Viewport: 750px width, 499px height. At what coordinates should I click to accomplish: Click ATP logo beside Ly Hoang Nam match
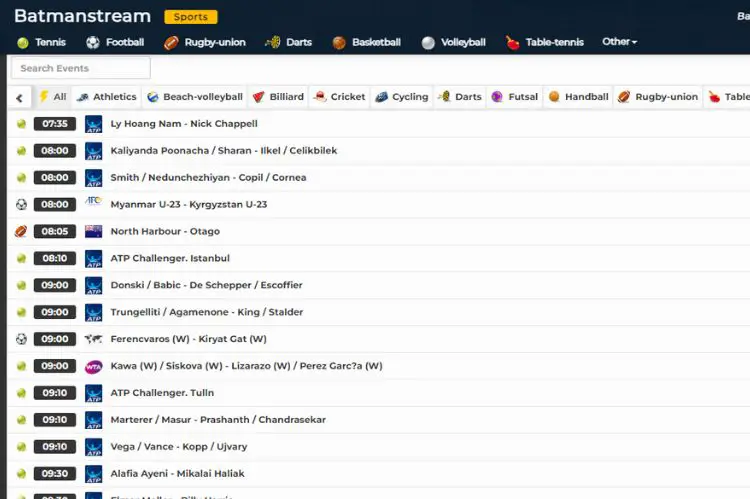pyautogui.click(x=93, y=124)
